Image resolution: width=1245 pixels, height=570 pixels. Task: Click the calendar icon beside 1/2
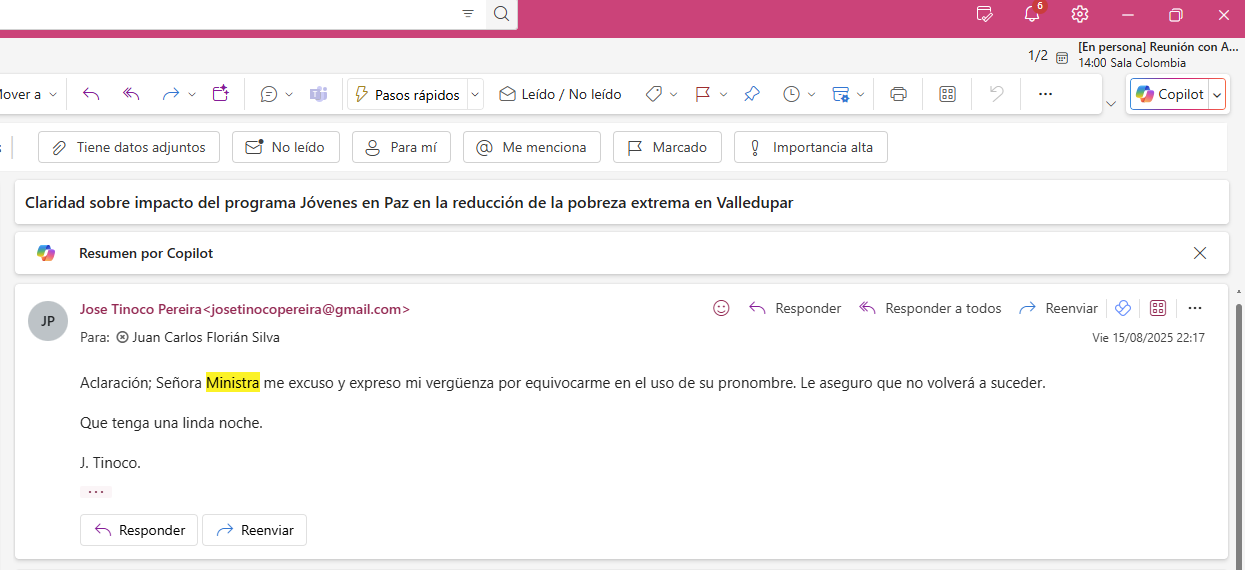click(x=1062, y=57)
